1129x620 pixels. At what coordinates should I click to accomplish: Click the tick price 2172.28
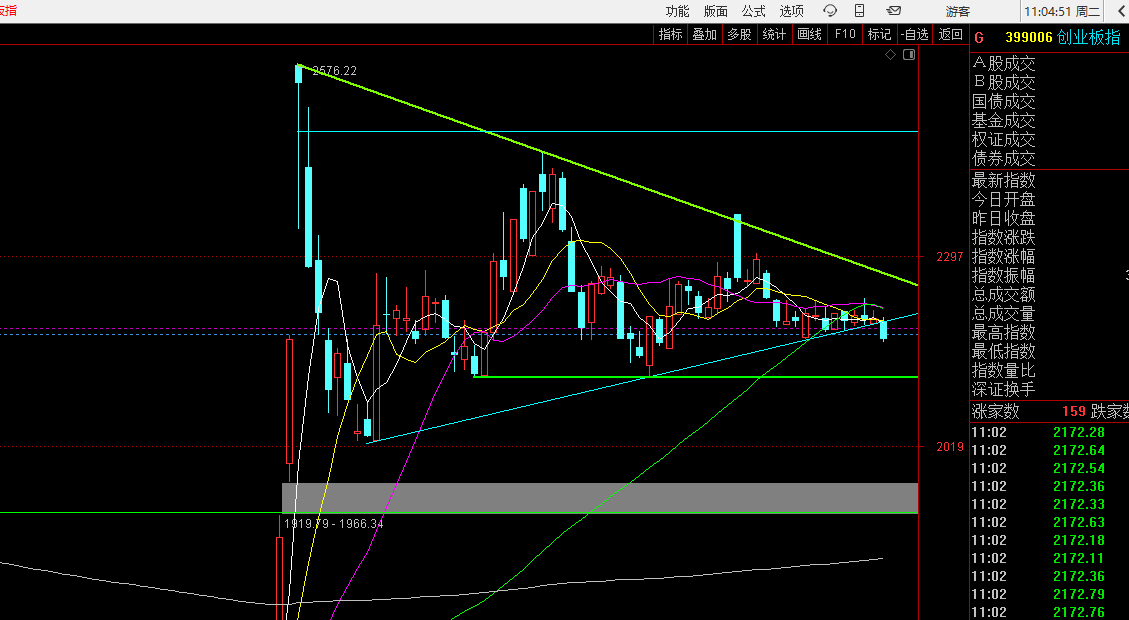coord(1079,432)
